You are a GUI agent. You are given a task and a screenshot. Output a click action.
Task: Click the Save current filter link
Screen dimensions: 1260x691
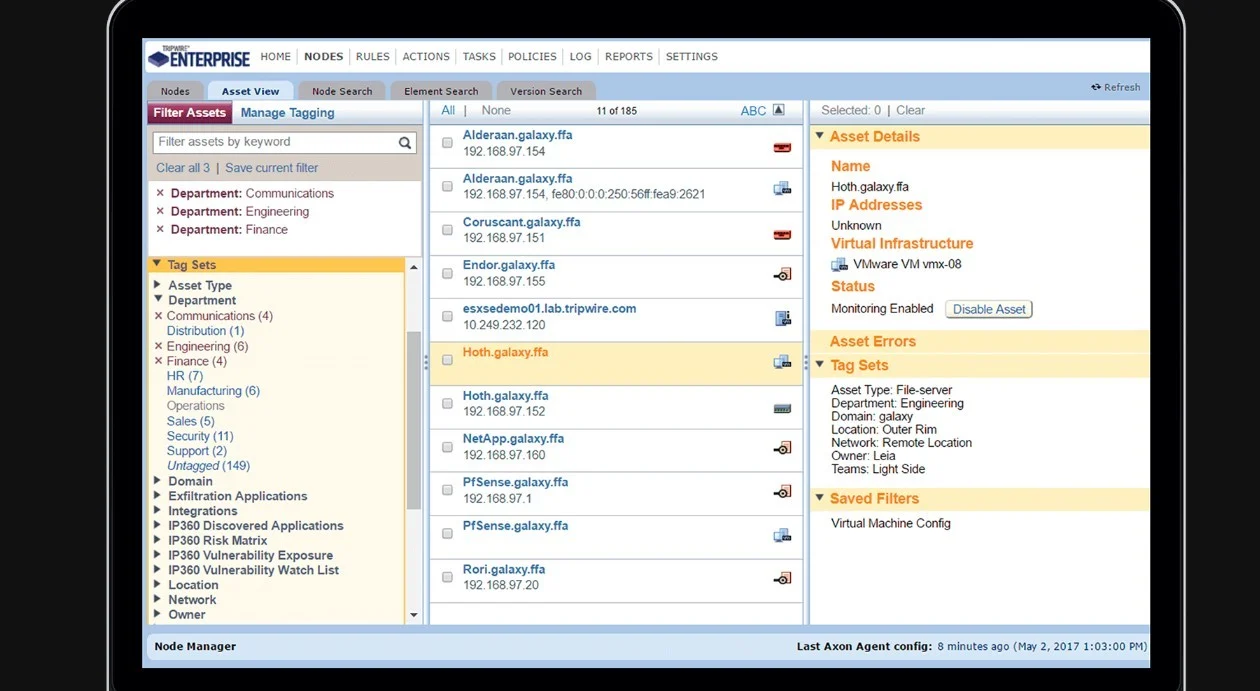point(271,168)
